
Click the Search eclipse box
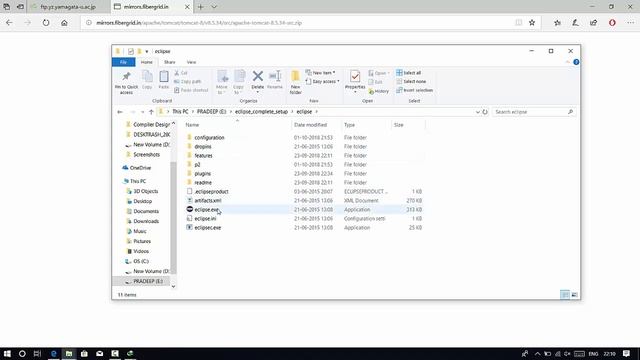point(534,112)
